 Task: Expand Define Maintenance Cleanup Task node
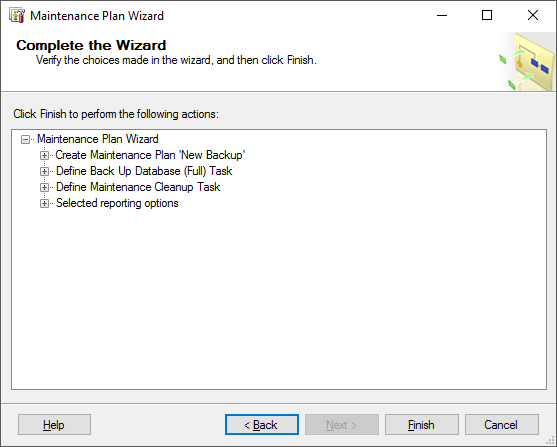(44, 187)
